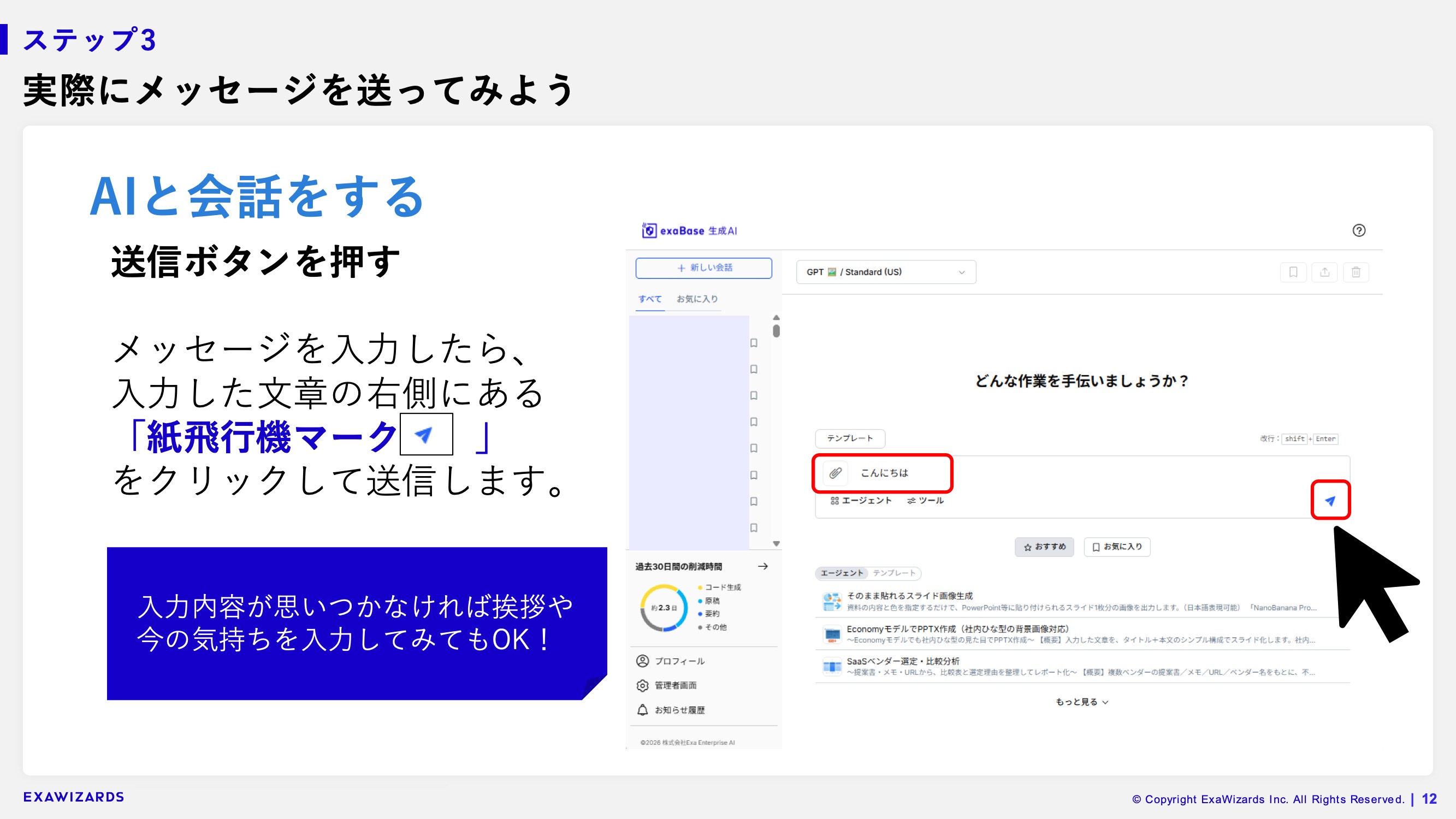The image size is (1456, 819).
Task: Click the ©2026 株式会社Exa Enterprise AI footer text
Action: tap(687, 743)
